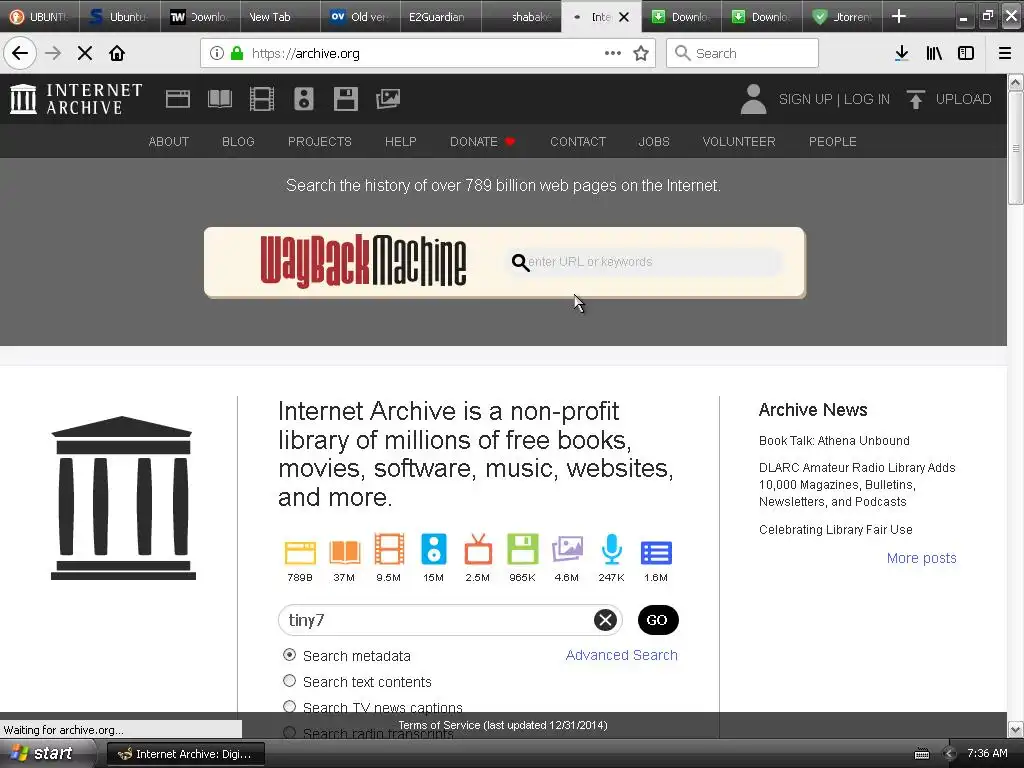
Task: Switch to the E2Guardian tab
Action: click(440, 16)
